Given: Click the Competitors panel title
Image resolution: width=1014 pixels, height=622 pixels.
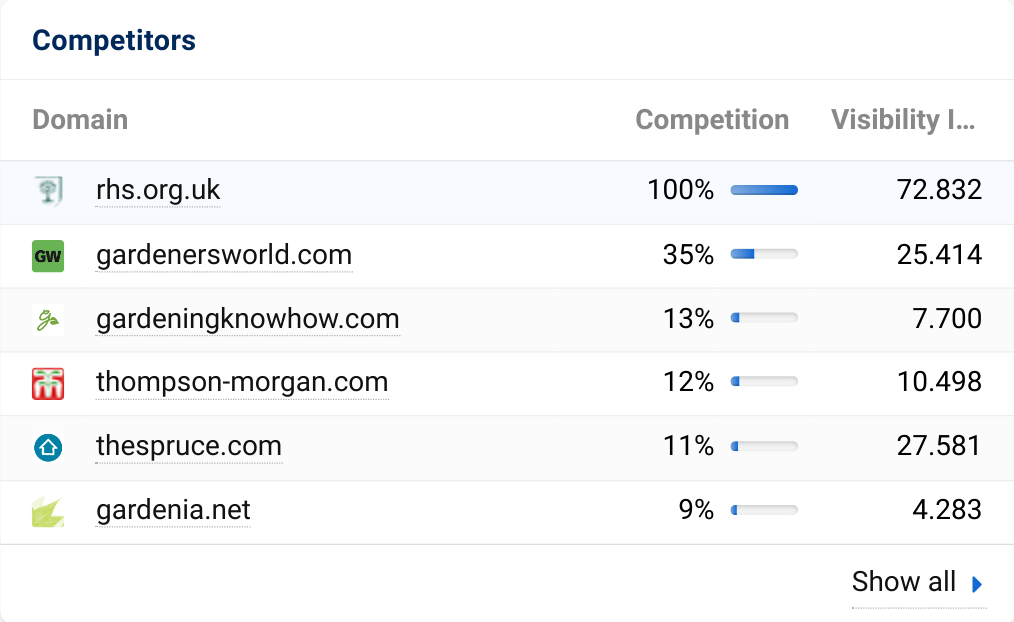Looking at the screenshot, I should 113,40.
